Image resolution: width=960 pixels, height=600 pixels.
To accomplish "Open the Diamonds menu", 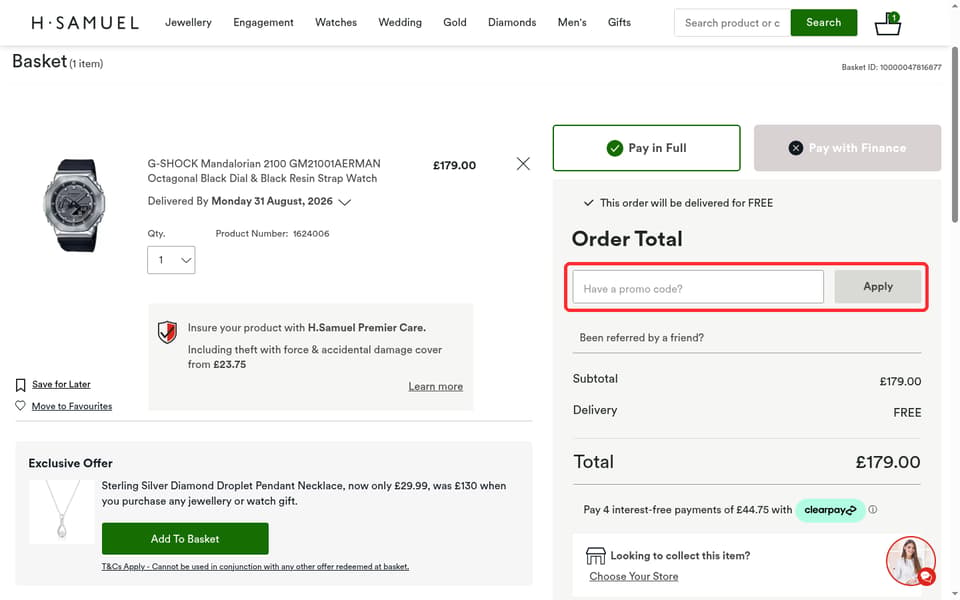I will pos(512,23).
